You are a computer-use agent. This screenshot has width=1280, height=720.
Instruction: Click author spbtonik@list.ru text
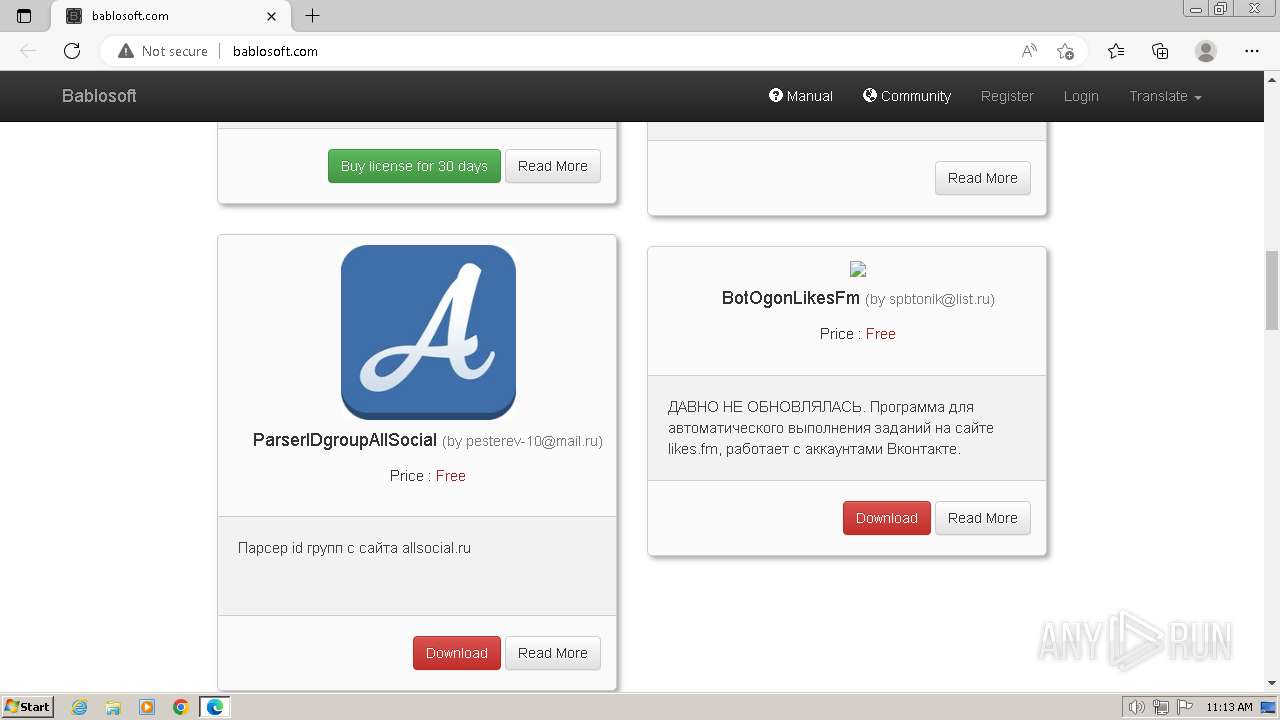point(930,299)
